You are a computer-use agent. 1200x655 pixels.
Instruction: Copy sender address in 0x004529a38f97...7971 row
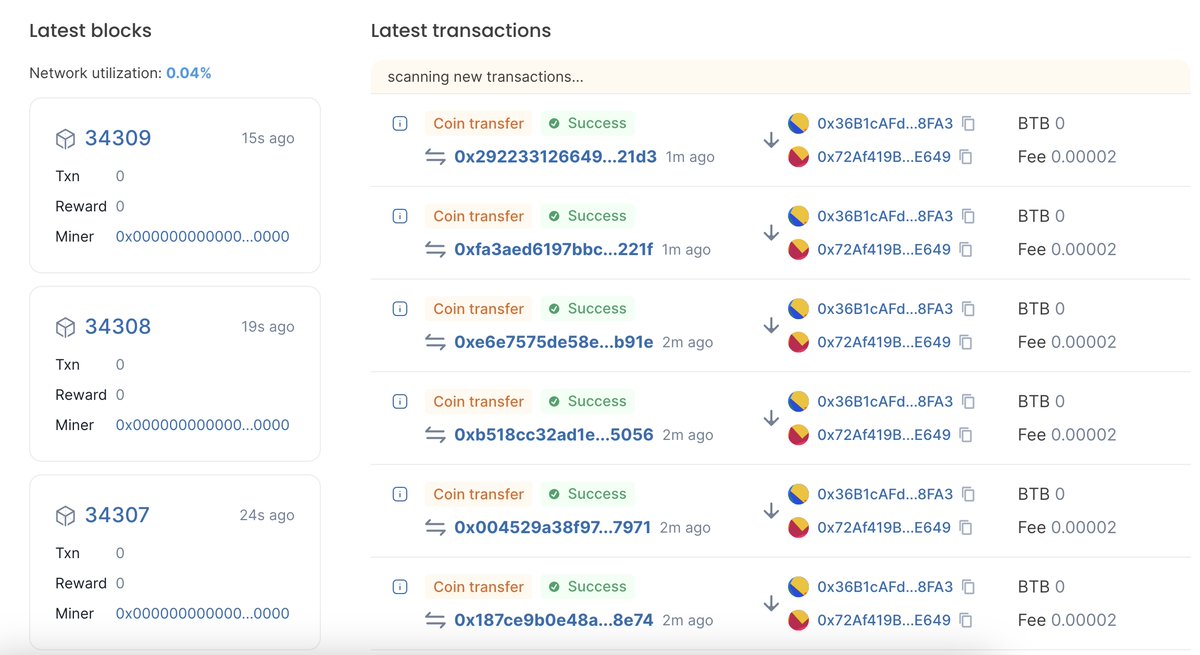968,494
